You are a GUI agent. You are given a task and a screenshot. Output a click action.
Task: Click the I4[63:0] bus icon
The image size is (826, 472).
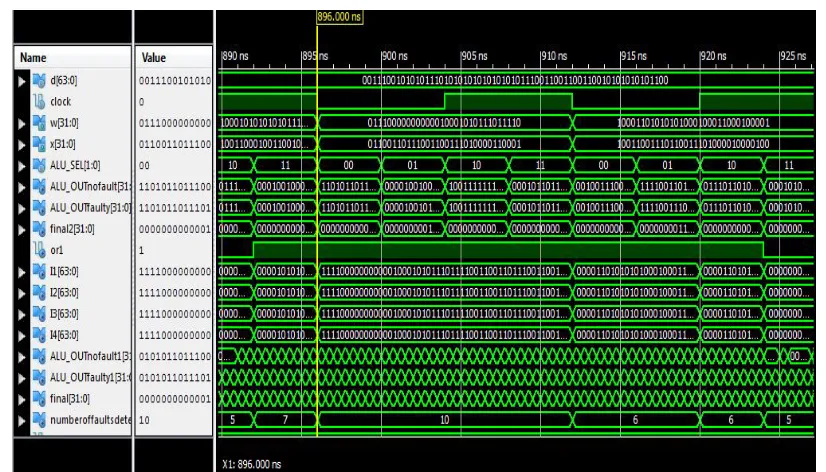39,335
